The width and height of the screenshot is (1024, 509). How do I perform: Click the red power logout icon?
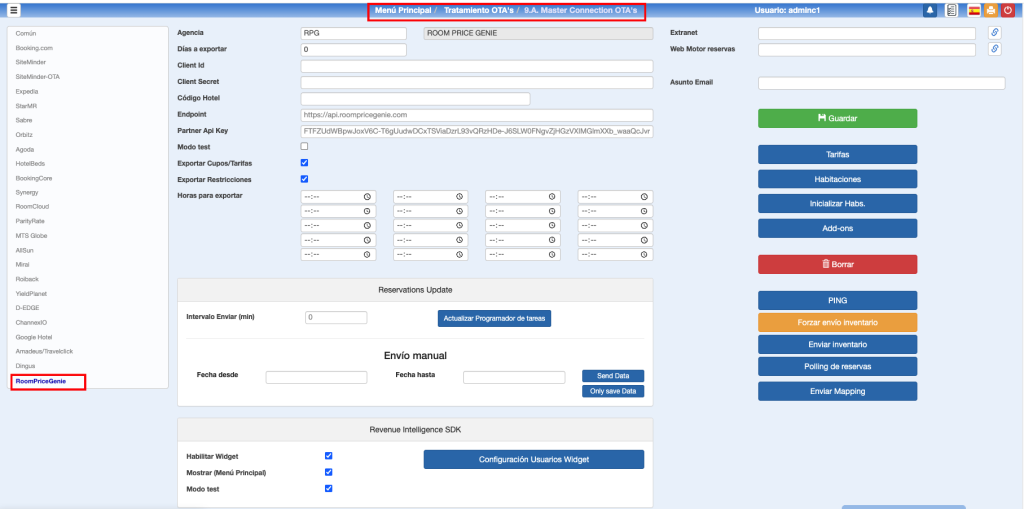click(x=1008, y=10)
